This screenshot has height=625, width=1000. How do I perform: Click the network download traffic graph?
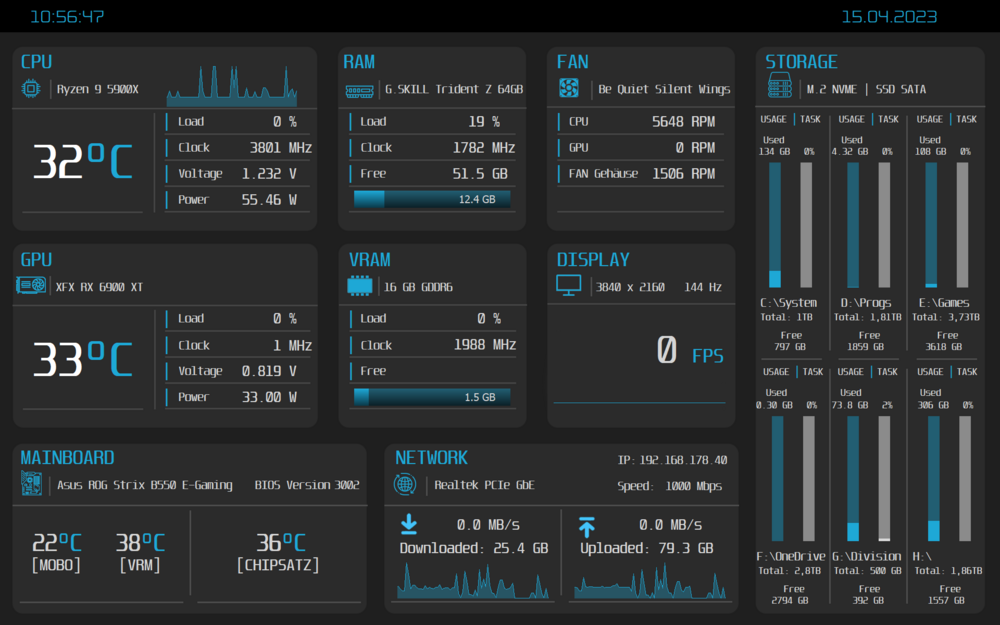click(473, 581)
